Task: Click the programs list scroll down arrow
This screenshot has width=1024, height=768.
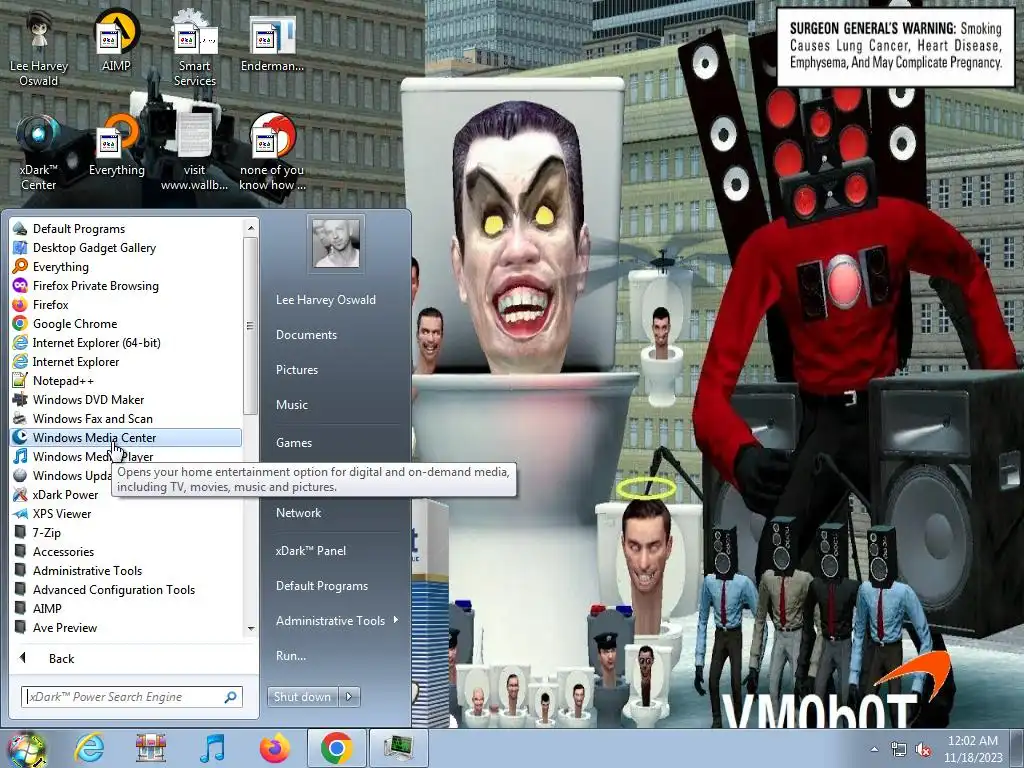Action: [251, 628]
